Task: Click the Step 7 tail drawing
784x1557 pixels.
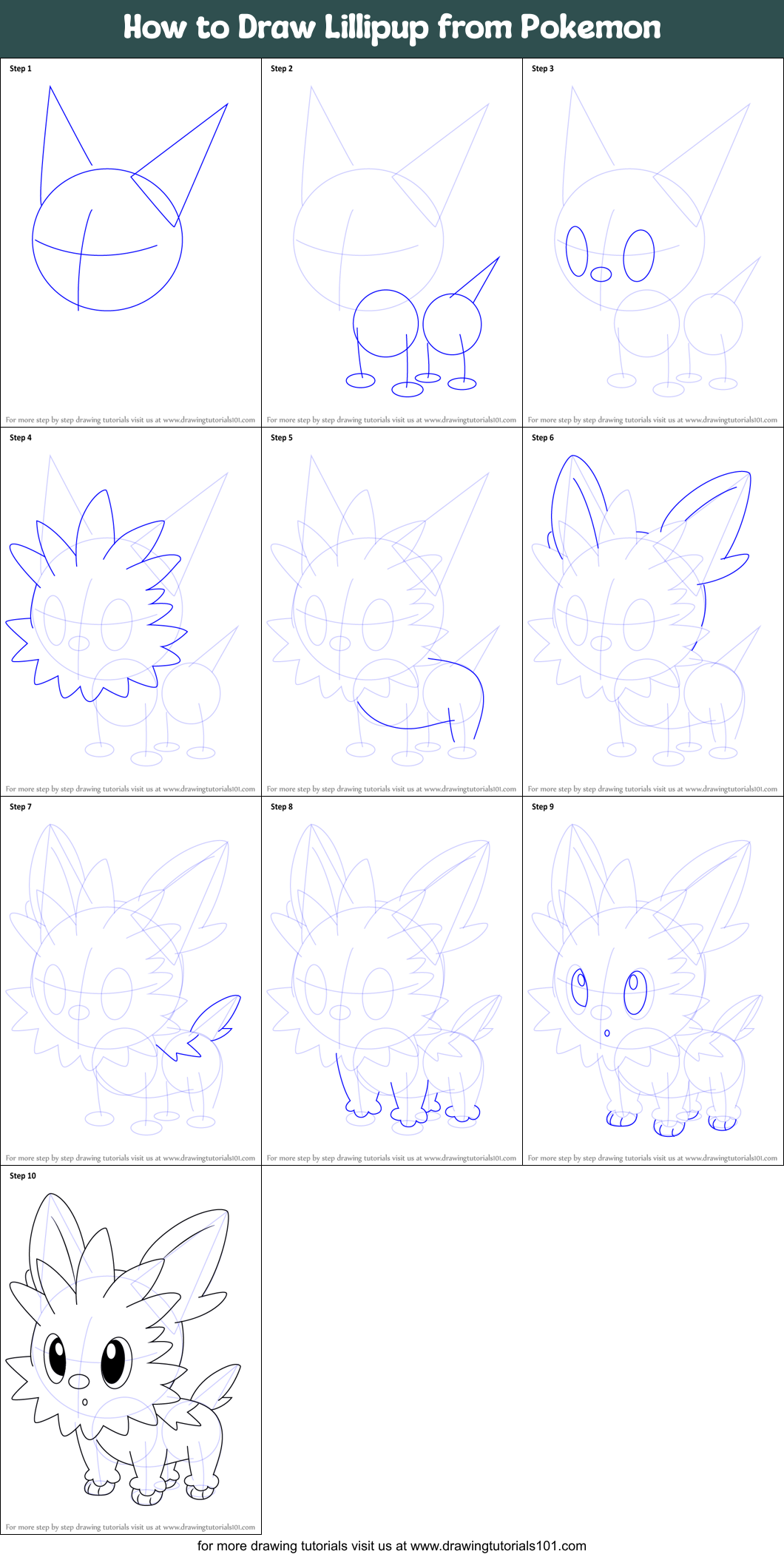Action: (x=203, y=1028)
